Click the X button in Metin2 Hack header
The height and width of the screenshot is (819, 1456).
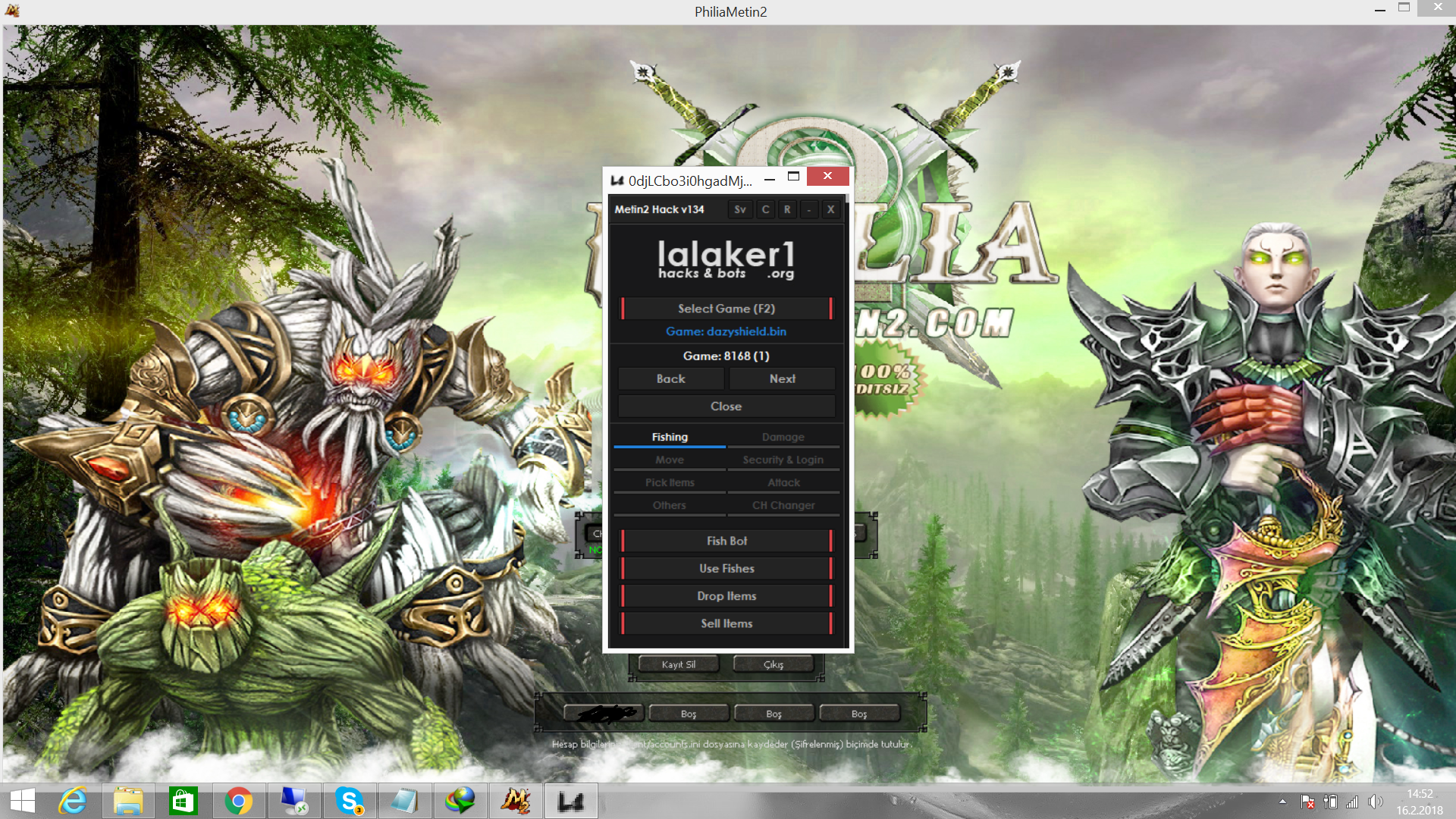830,209
